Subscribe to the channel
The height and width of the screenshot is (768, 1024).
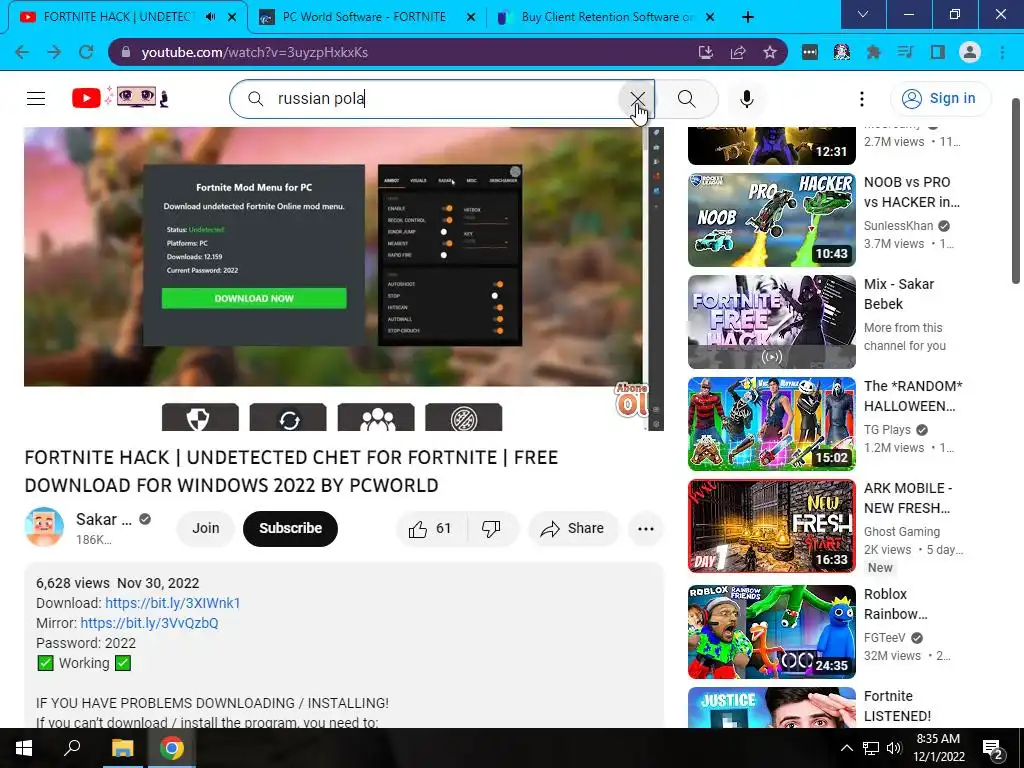pyautogui.click(x=291, y=528)
